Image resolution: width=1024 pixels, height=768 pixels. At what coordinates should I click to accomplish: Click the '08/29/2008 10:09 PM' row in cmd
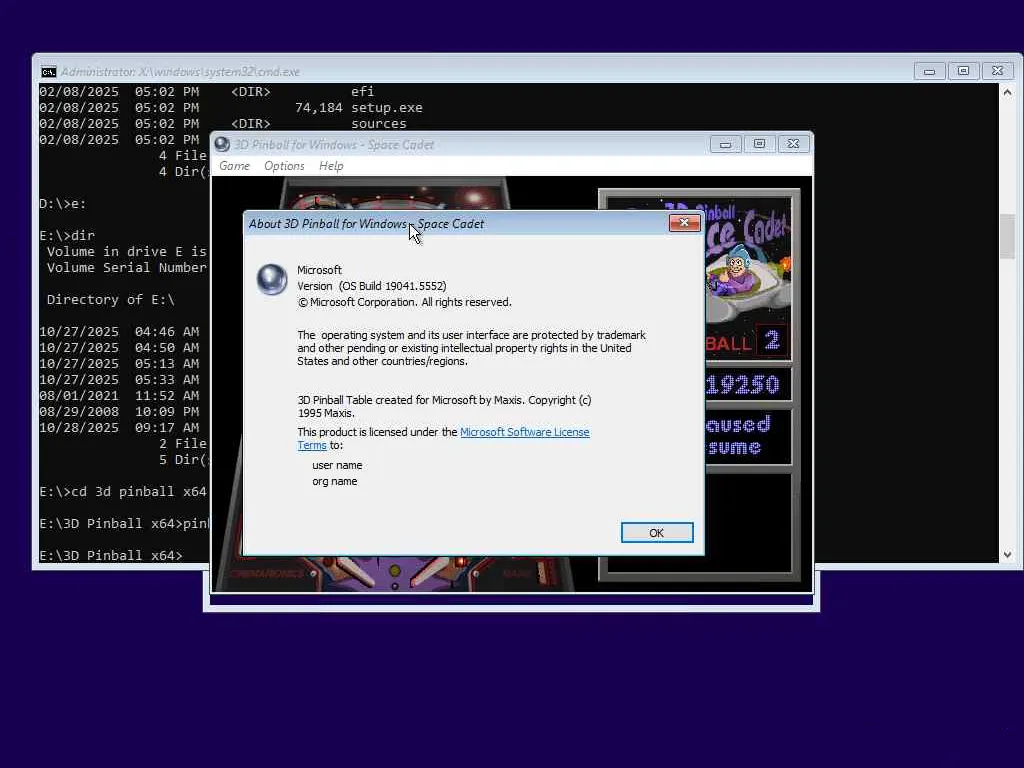click(x=119, y=412)
